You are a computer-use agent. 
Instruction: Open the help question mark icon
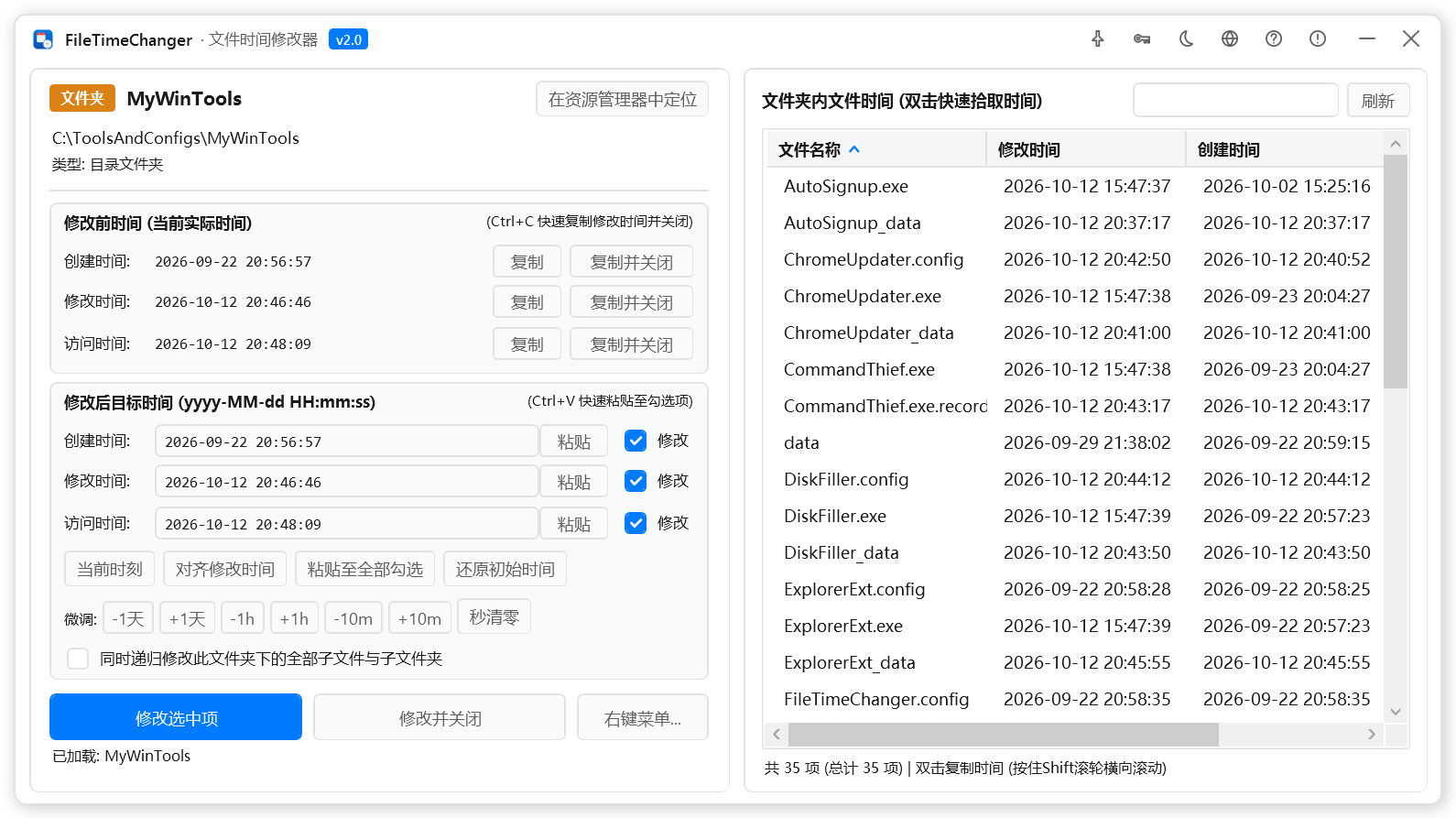(x=1274, y=38)
